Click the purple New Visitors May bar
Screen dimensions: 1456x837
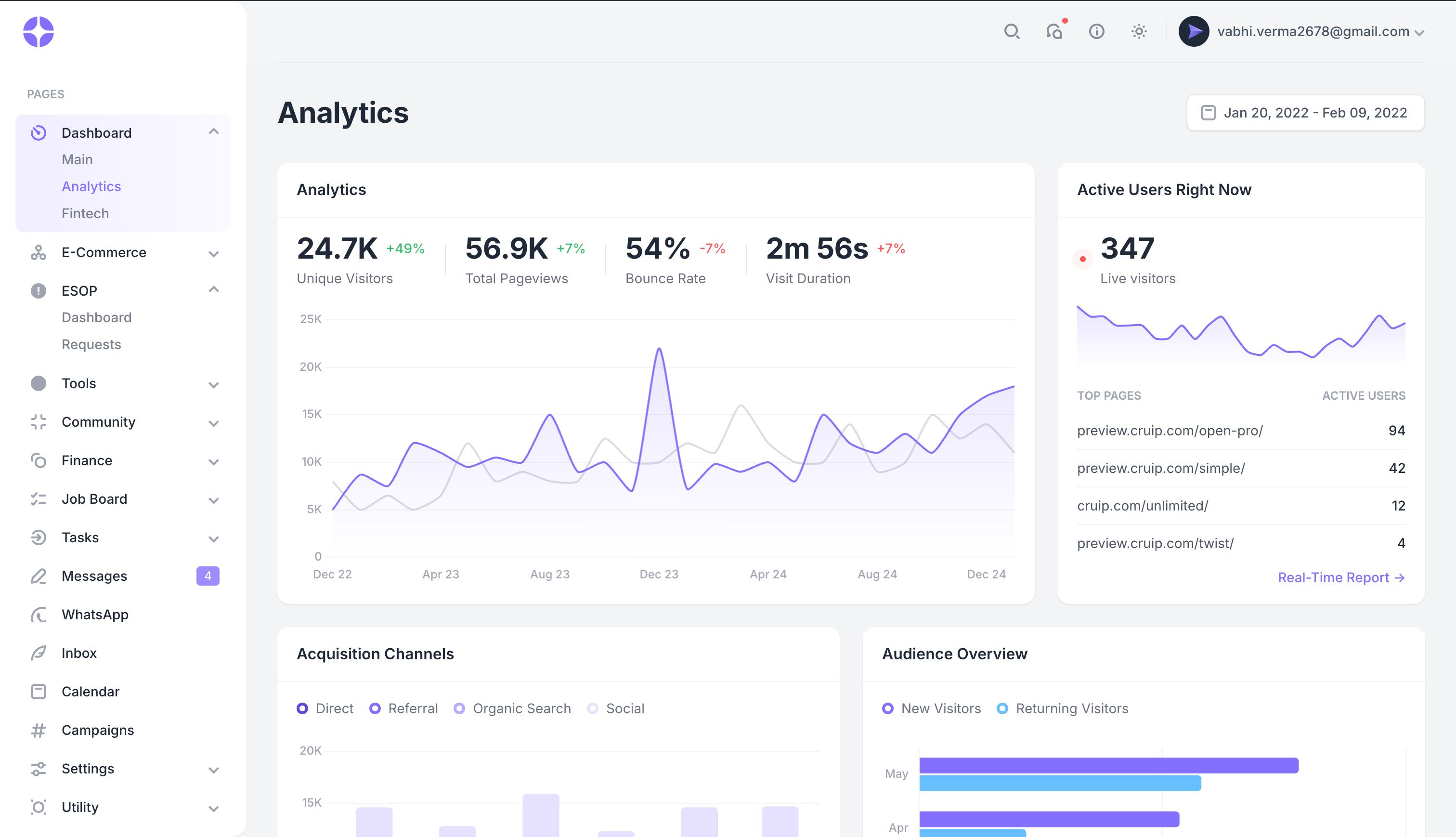pyautogui.click(x=1108, y=765)
